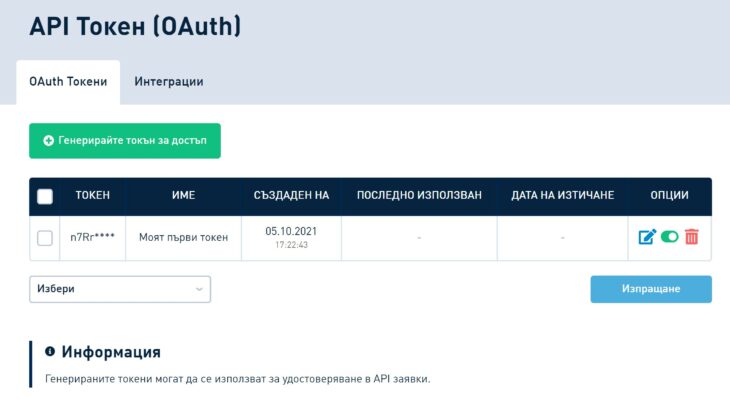Viewport: 730px width, 405px height.
Task: Tick the checkbox for token n7Rr****
Action: [45, 238]
